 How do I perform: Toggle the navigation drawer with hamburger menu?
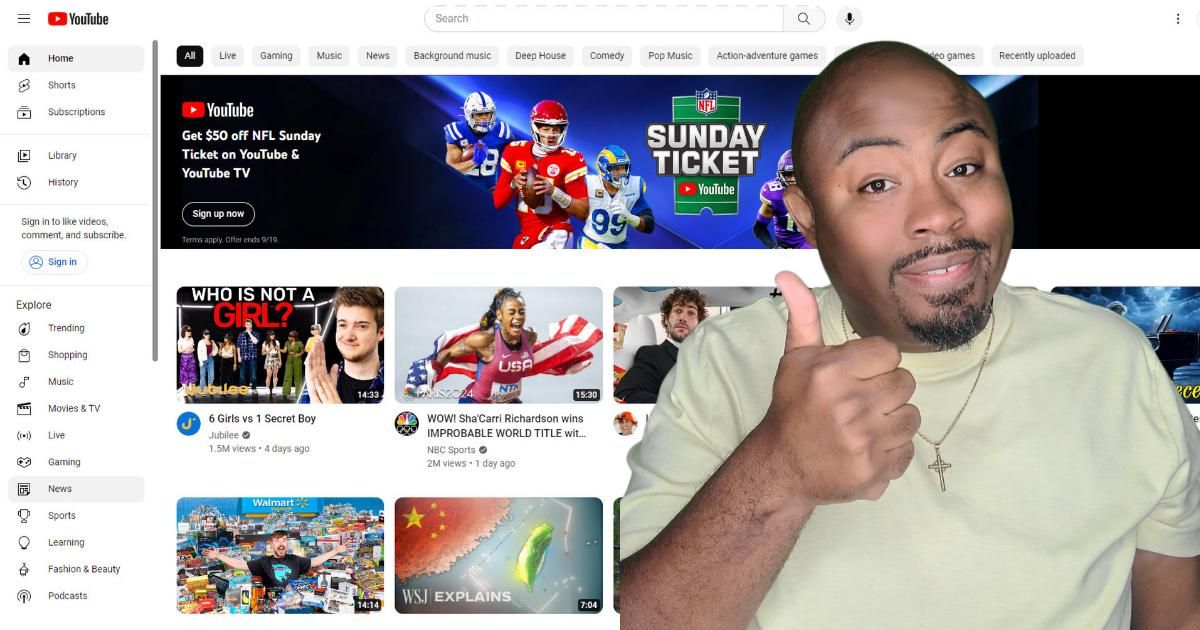pos(24,18)
